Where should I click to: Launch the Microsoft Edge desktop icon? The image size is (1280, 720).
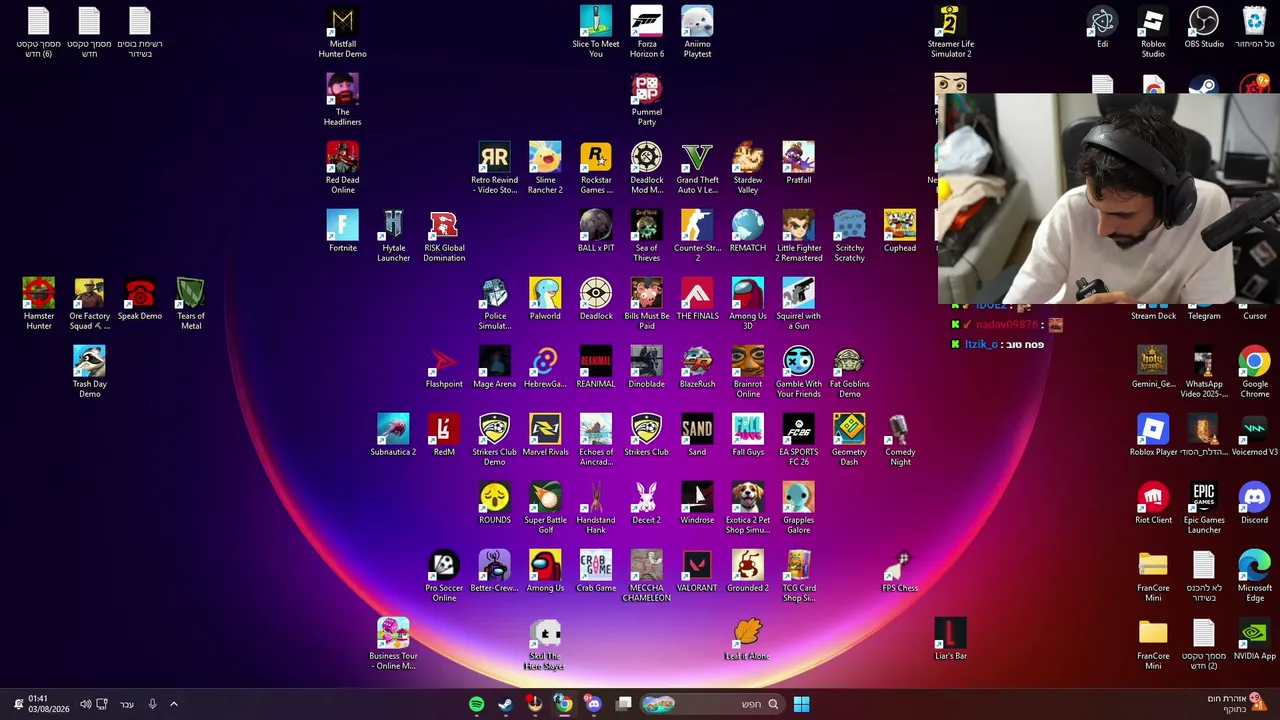pyautogui.click(x=1254, y=576)
